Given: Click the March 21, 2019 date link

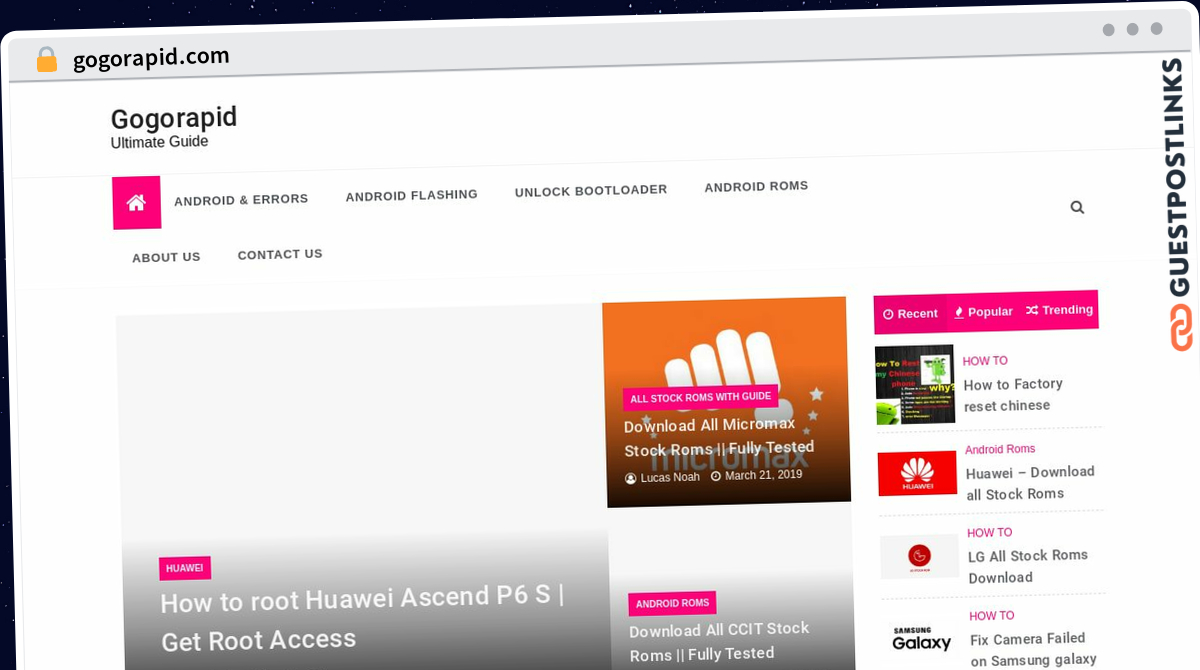Looking at the screenshot, I should coord(764,475).
